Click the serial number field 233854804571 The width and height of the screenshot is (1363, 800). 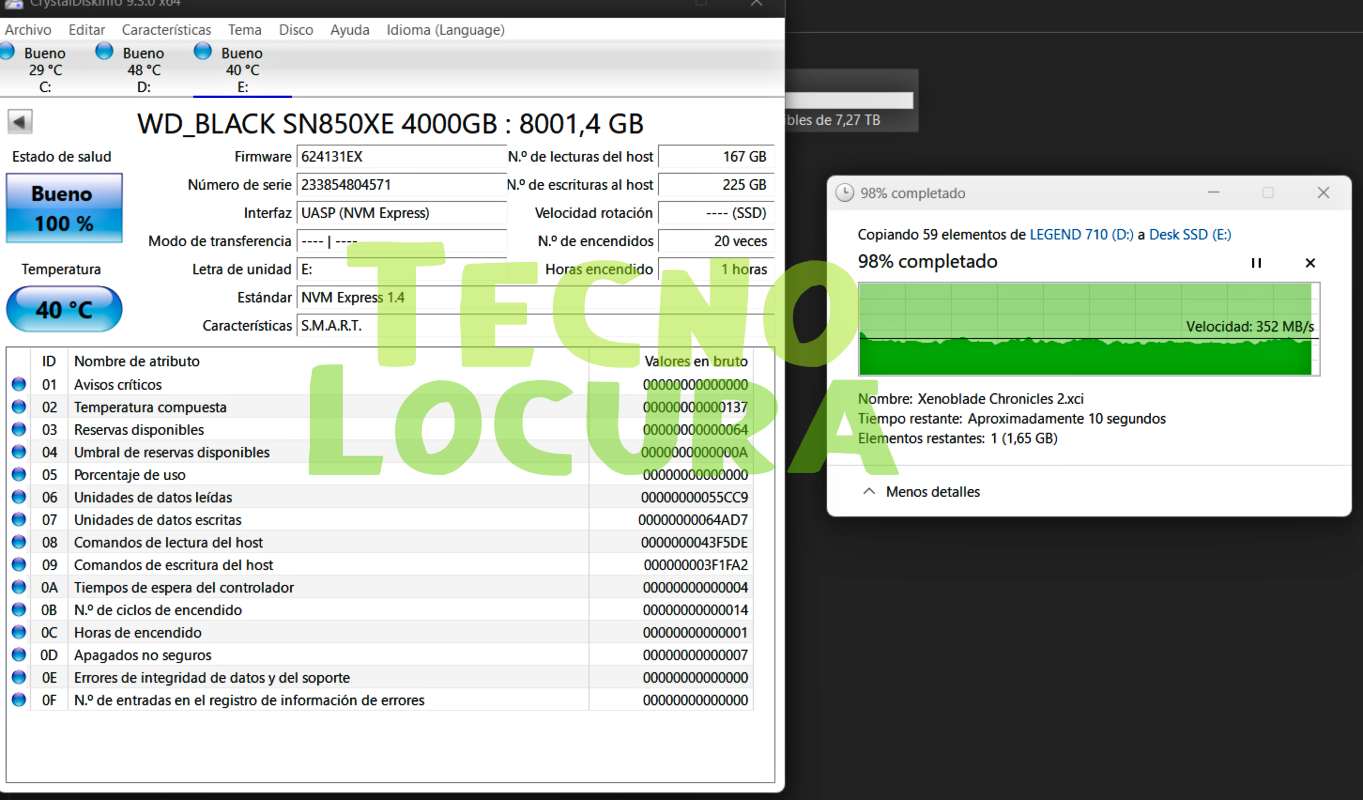point(402,185)
